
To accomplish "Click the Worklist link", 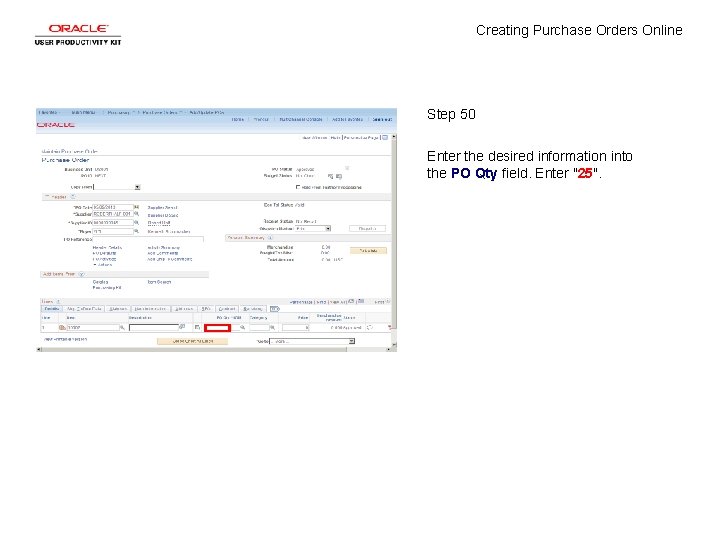I will coord(261,119).
